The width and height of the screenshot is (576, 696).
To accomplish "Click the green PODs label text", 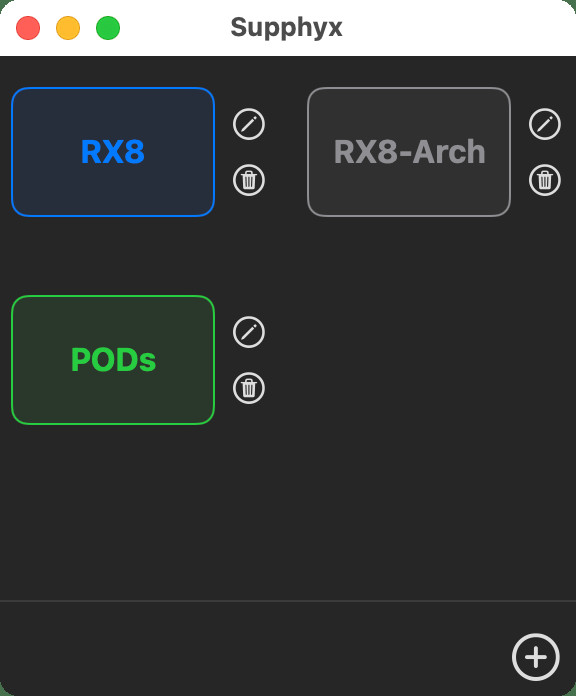I will pyautogui.click(x=113, y=360).
